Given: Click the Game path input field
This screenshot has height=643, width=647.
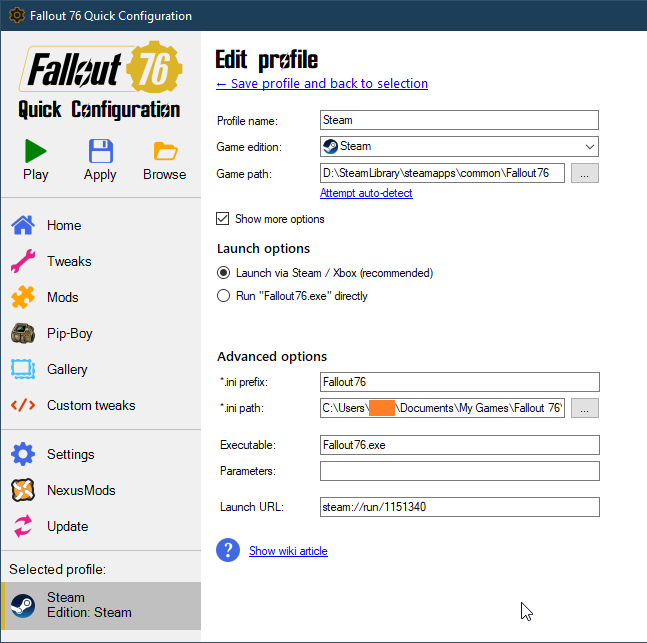Looking at the screenshot, I should pos(442,173).
